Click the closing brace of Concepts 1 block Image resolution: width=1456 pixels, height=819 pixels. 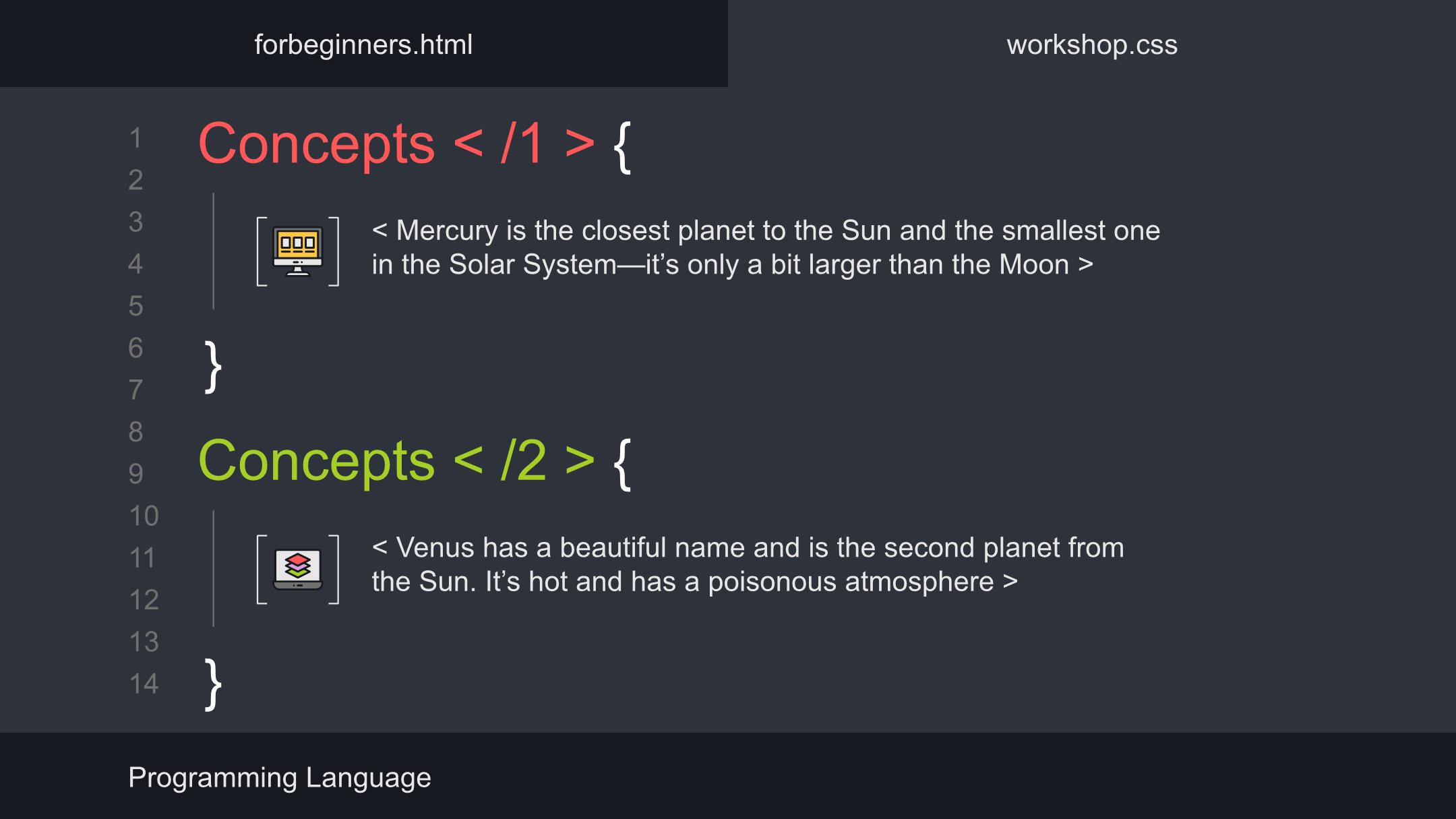pos(212,367)
